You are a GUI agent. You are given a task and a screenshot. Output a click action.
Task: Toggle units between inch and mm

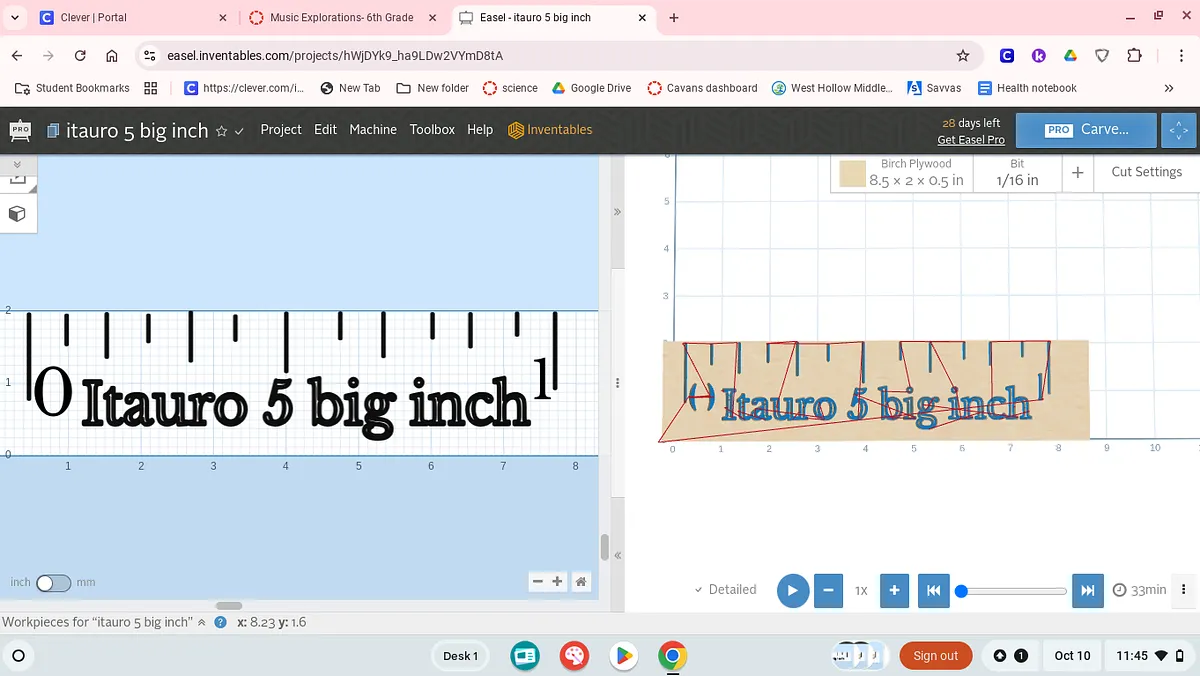pos(53,583)
